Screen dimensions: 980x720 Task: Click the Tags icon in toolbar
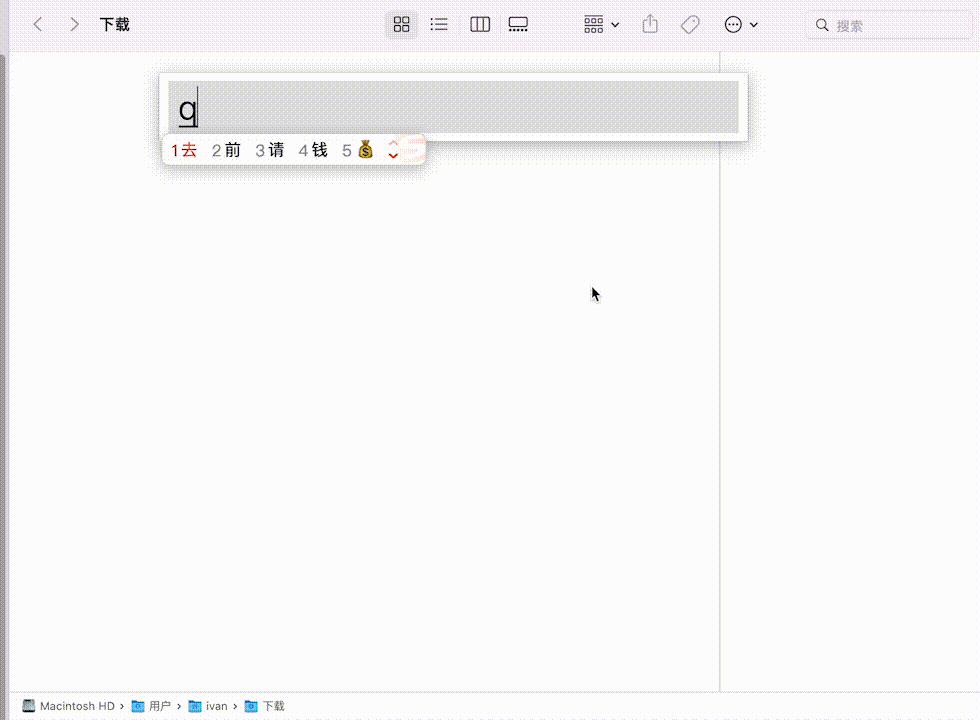tap(690, 24)
